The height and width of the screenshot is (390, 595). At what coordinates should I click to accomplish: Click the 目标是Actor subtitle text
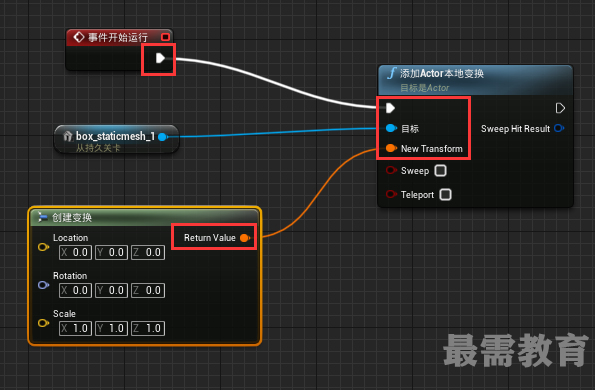[425, 88]
